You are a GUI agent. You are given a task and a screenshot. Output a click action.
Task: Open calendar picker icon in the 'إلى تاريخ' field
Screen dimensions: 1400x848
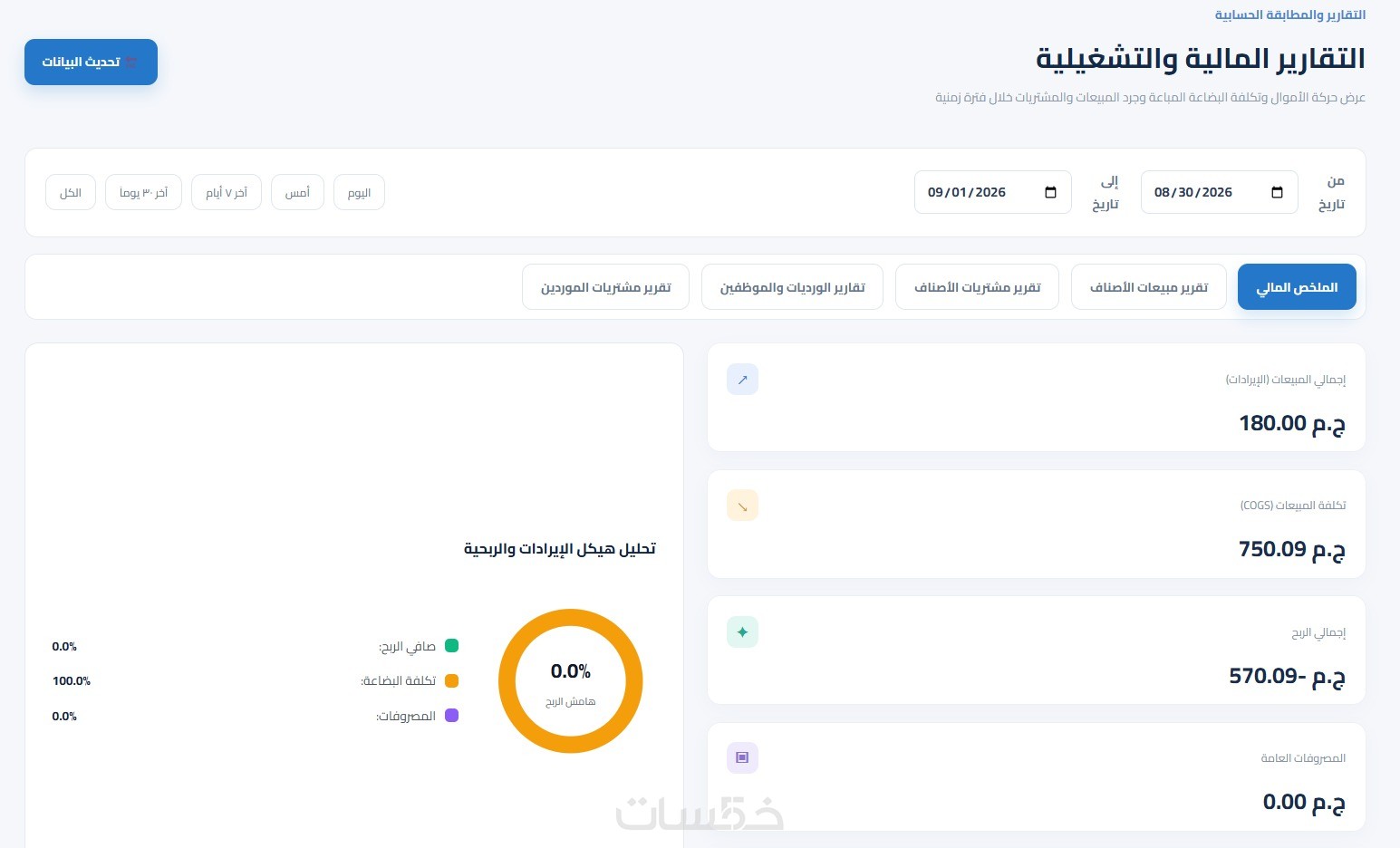(1050, 192)
